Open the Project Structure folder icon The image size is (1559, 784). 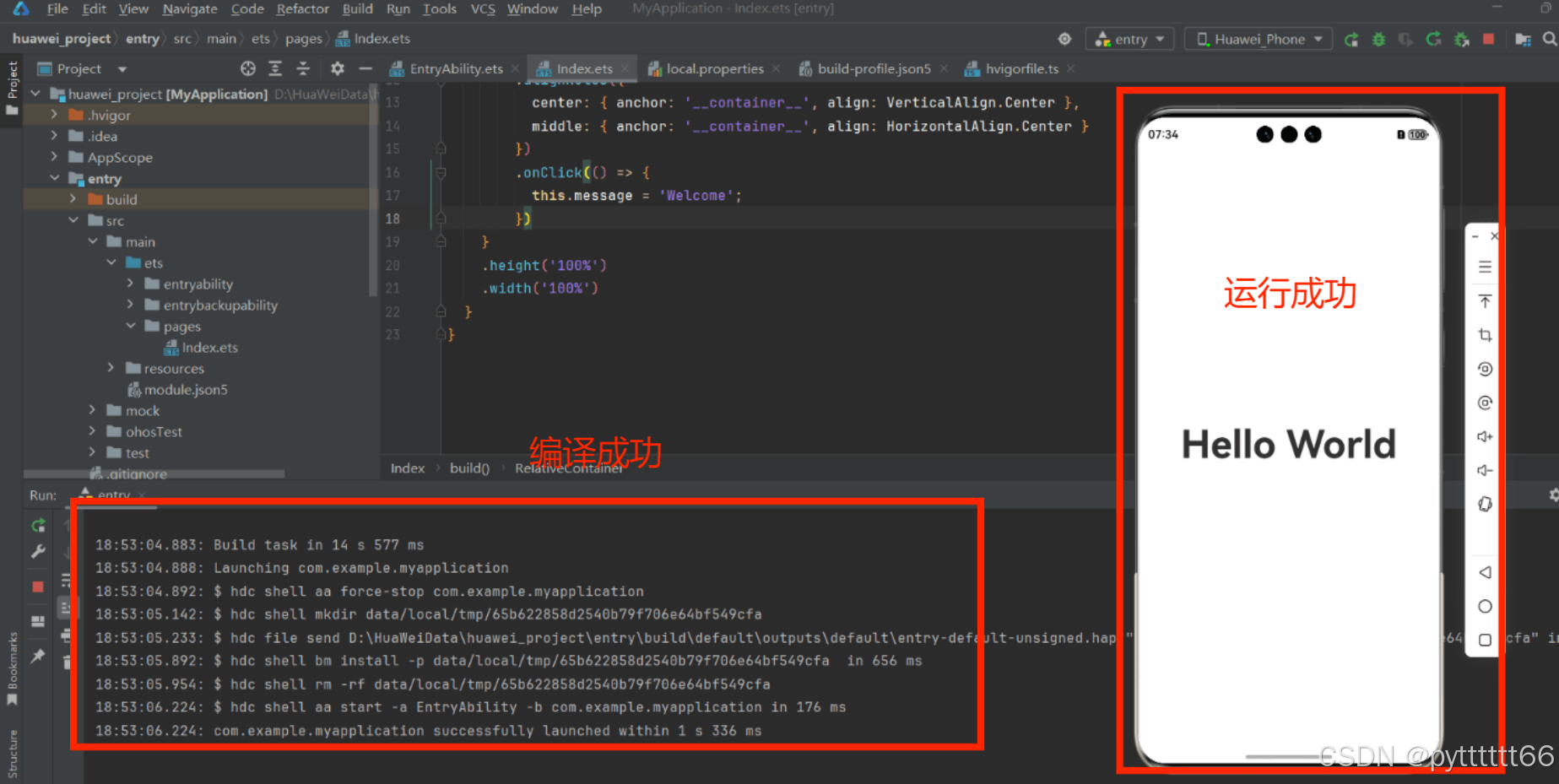[x=1524, y=39]
